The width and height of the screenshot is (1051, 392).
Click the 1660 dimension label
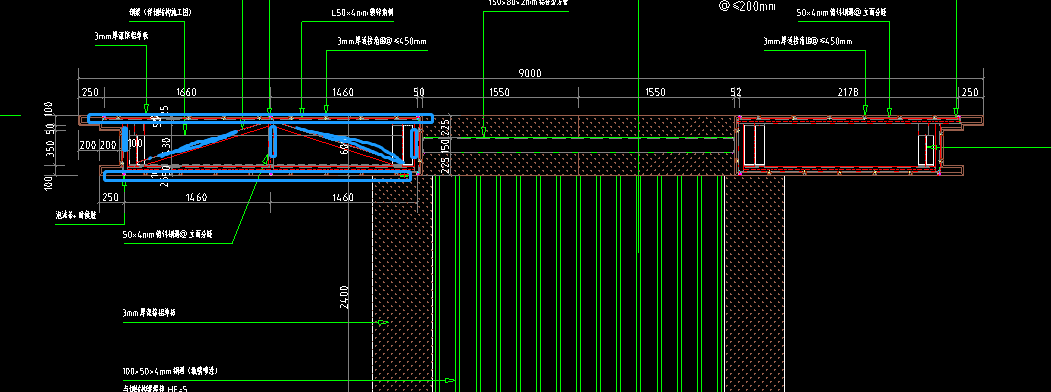(x=186, y=92)
